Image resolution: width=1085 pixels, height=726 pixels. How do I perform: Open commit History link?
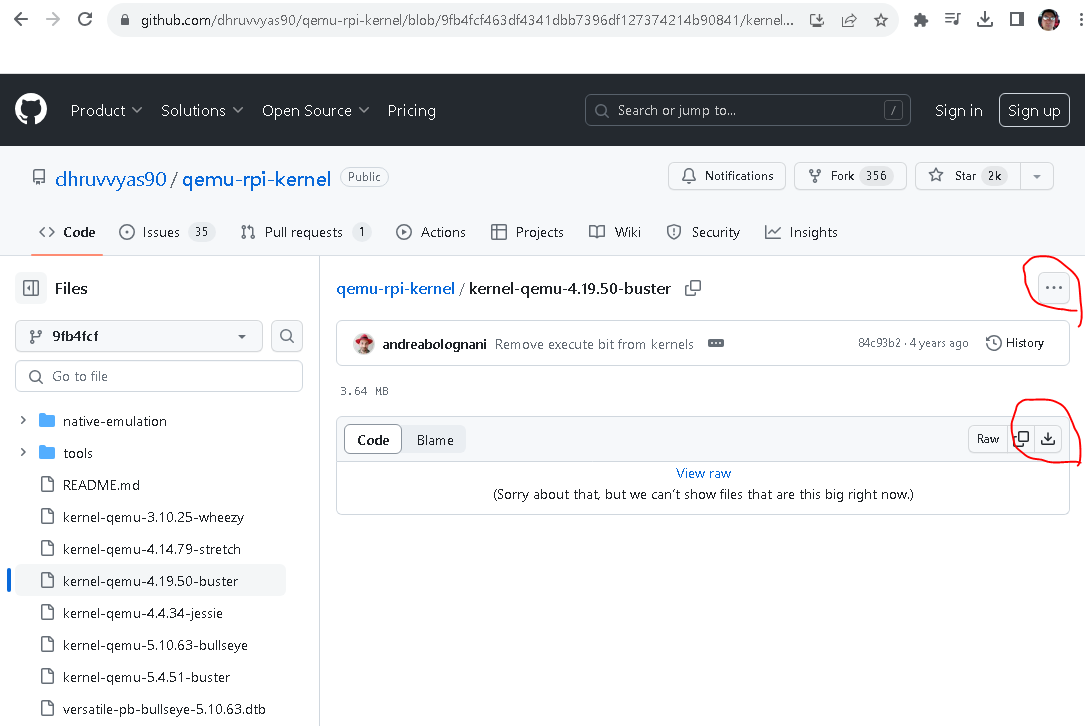click(1015, 343)
